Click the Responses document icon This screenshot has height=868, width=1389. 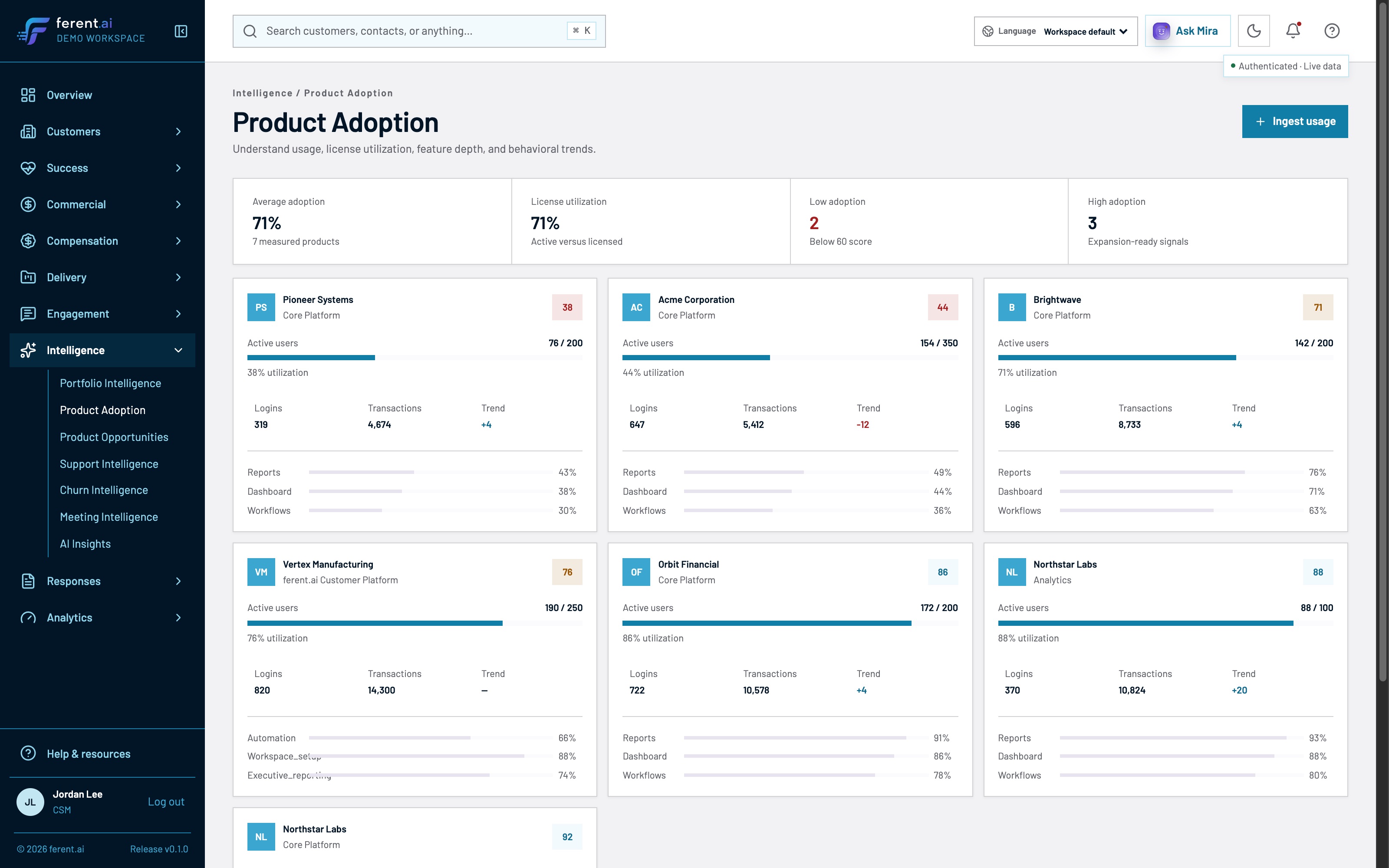[28, 581]
